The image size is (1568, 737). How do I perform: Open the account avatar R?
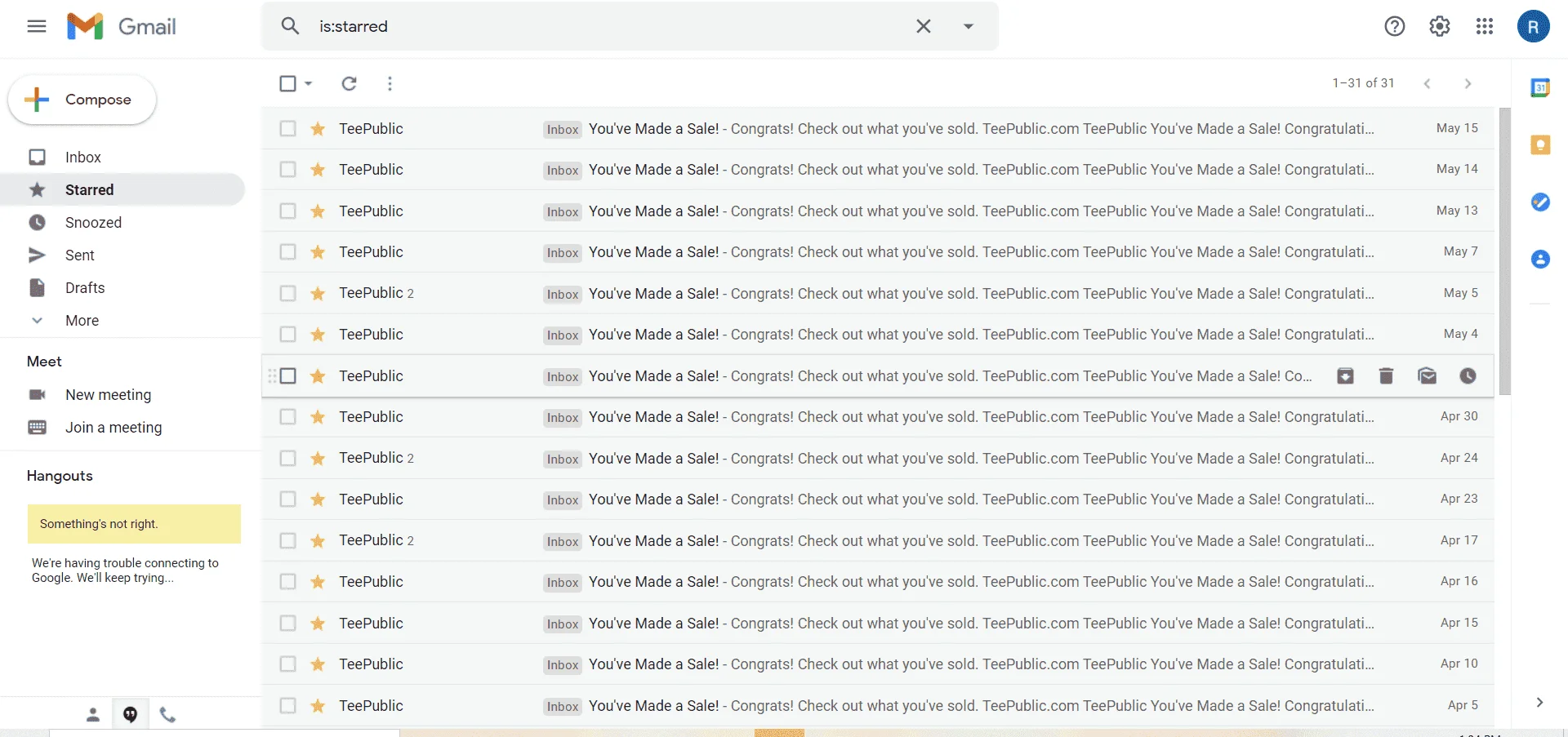[1533, 26]
